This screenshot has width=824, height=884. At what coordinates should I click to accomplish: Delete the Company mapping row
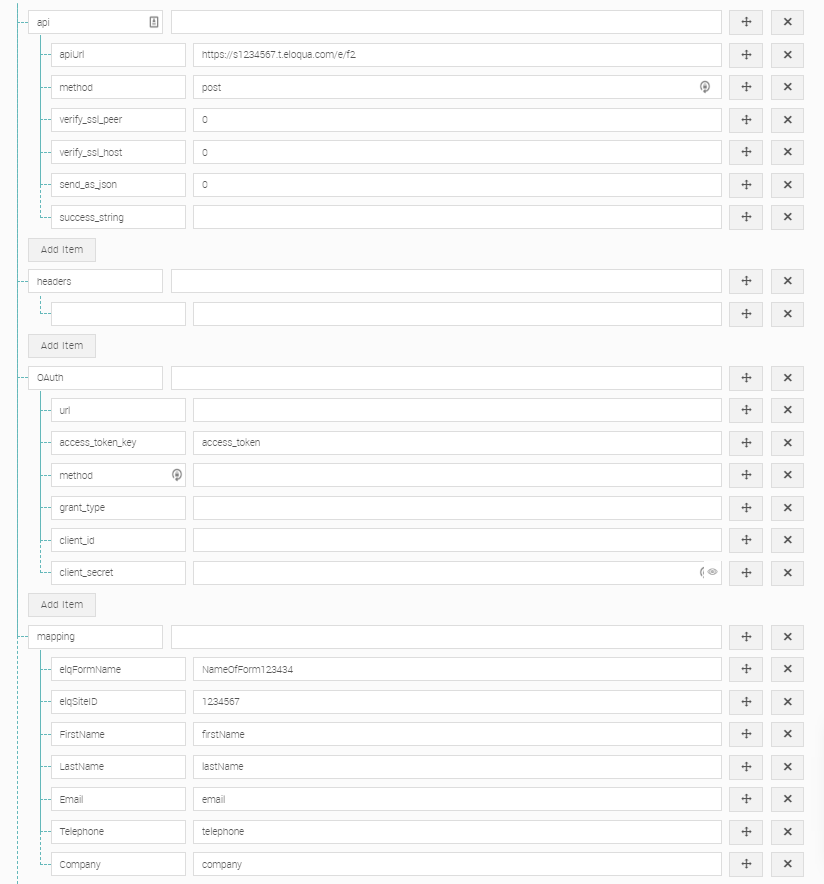click(x=787, y=863)
